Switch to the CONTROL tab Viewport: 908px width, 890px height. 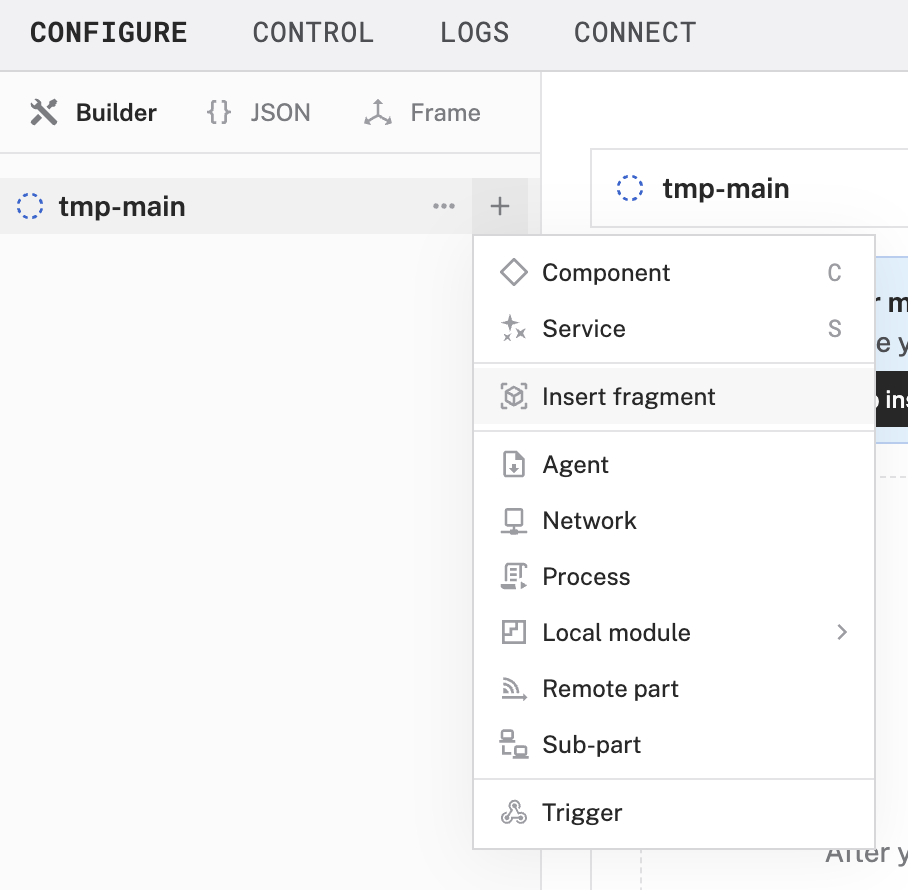[313, 33]
